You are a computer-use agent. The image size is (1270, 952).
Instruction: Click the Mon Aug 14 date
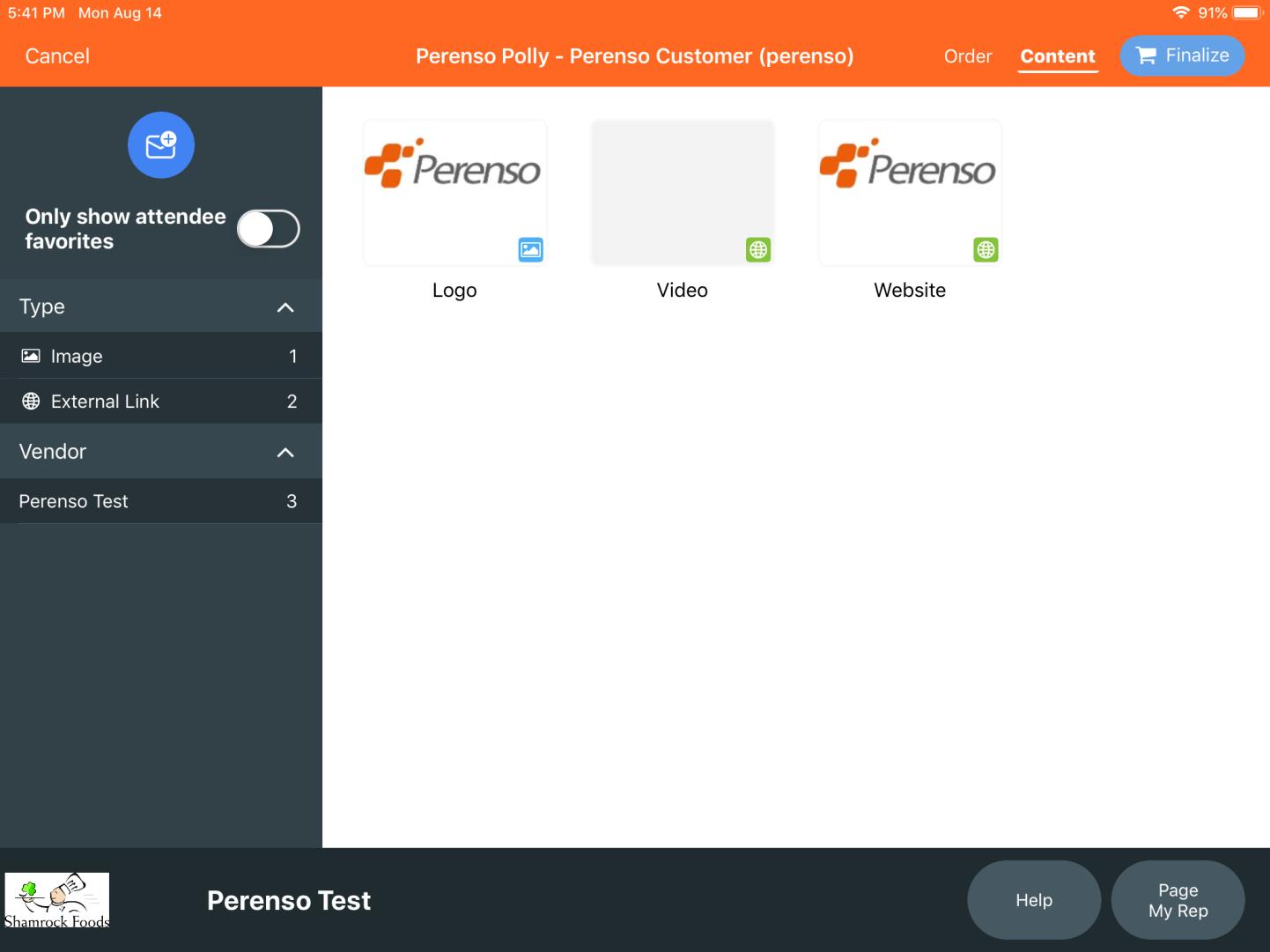click(120, 12)
